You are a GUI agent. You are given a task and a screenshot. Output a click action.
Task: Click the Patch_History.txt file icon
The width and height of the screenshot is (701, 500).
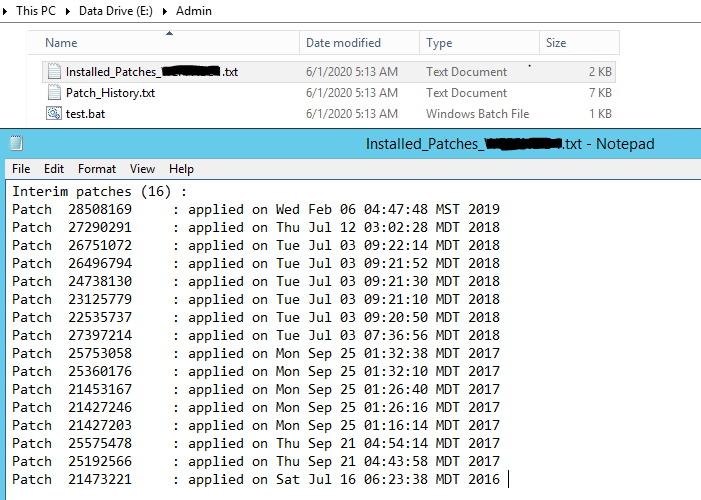click(54, 93)
